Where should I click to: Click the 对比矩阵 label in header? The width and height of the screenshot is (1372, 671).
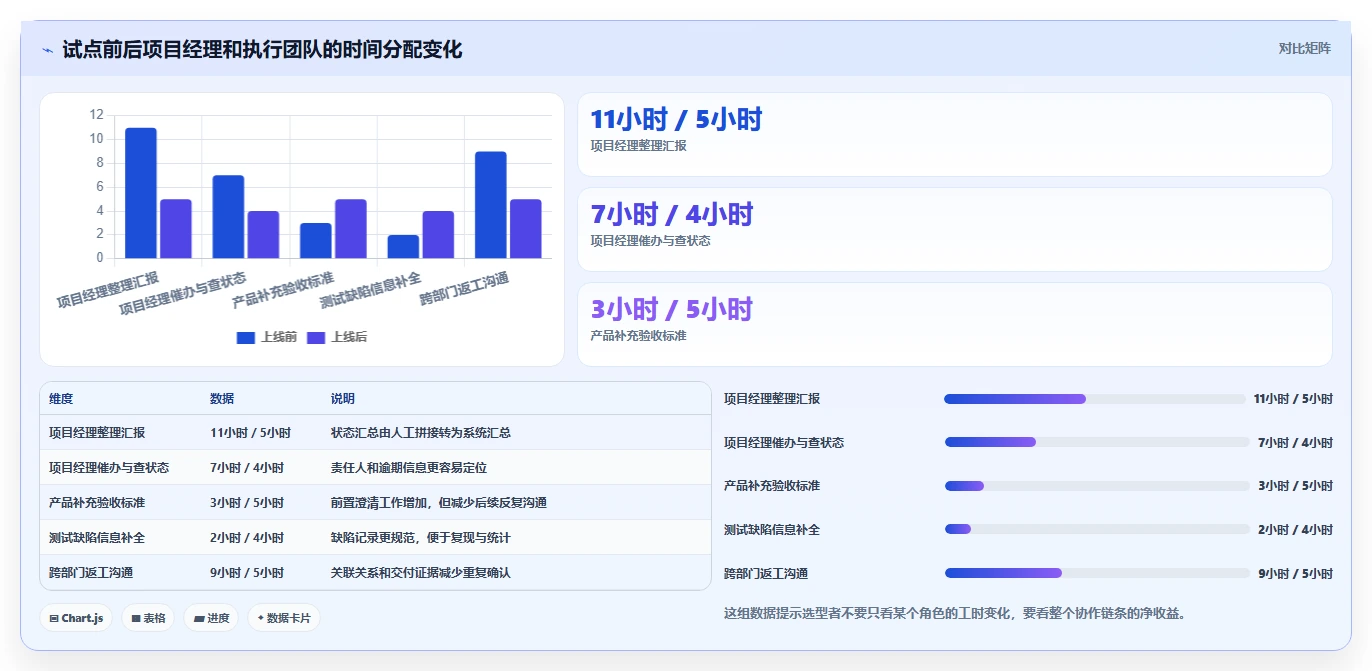click(1305, 48)
